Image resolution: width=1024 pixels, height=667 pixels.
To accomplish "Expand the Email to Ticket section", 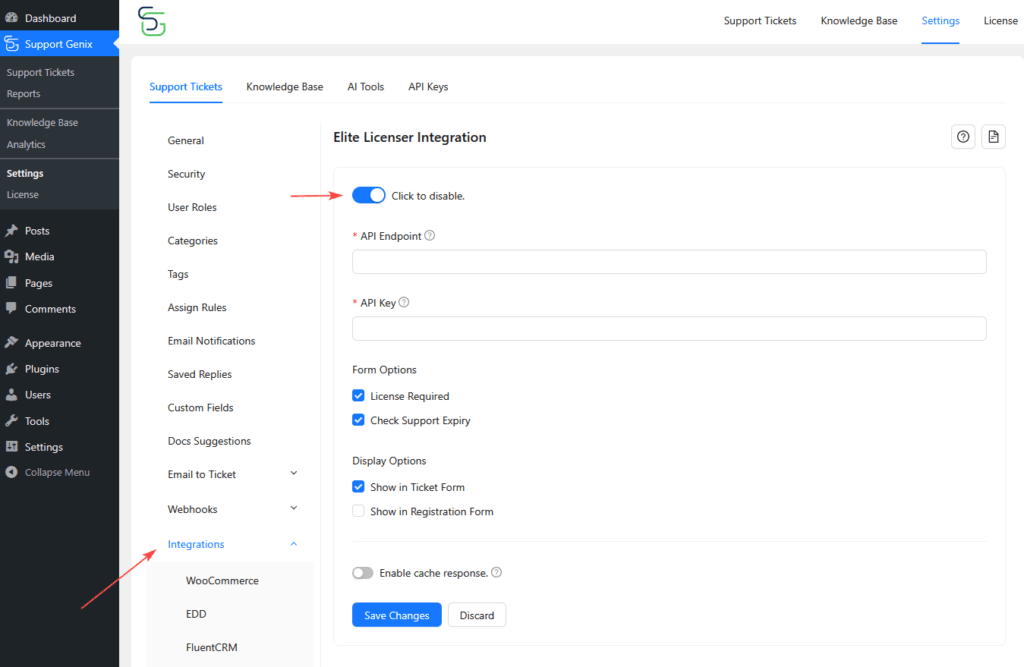I will pos(293,474).
